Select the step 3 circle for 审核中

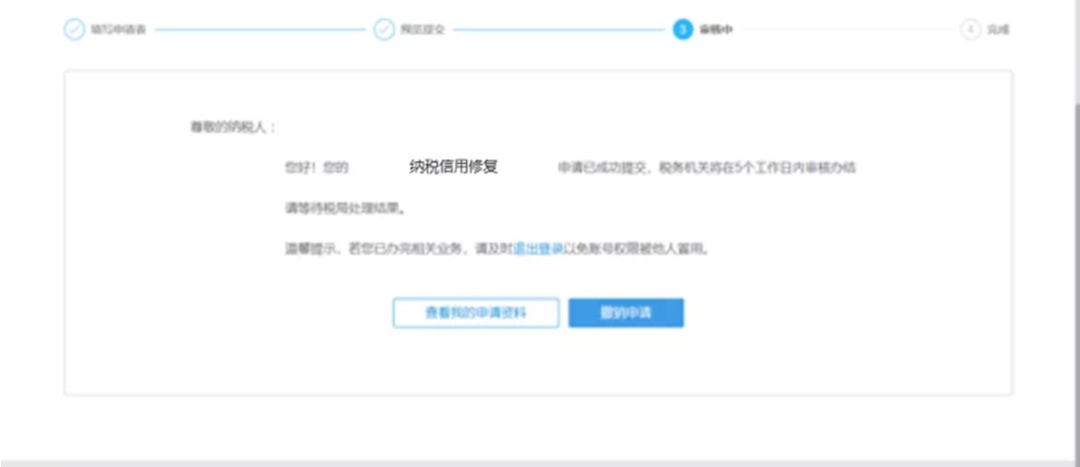tap(683, 30)
